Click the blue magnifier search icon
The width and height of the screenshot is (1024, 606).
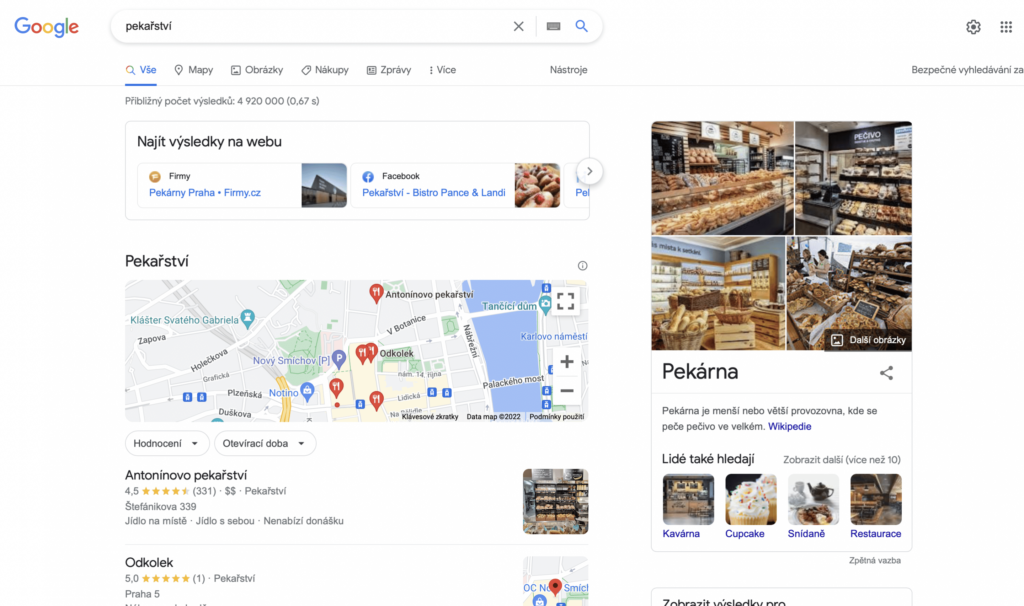(x=582, y=26)
